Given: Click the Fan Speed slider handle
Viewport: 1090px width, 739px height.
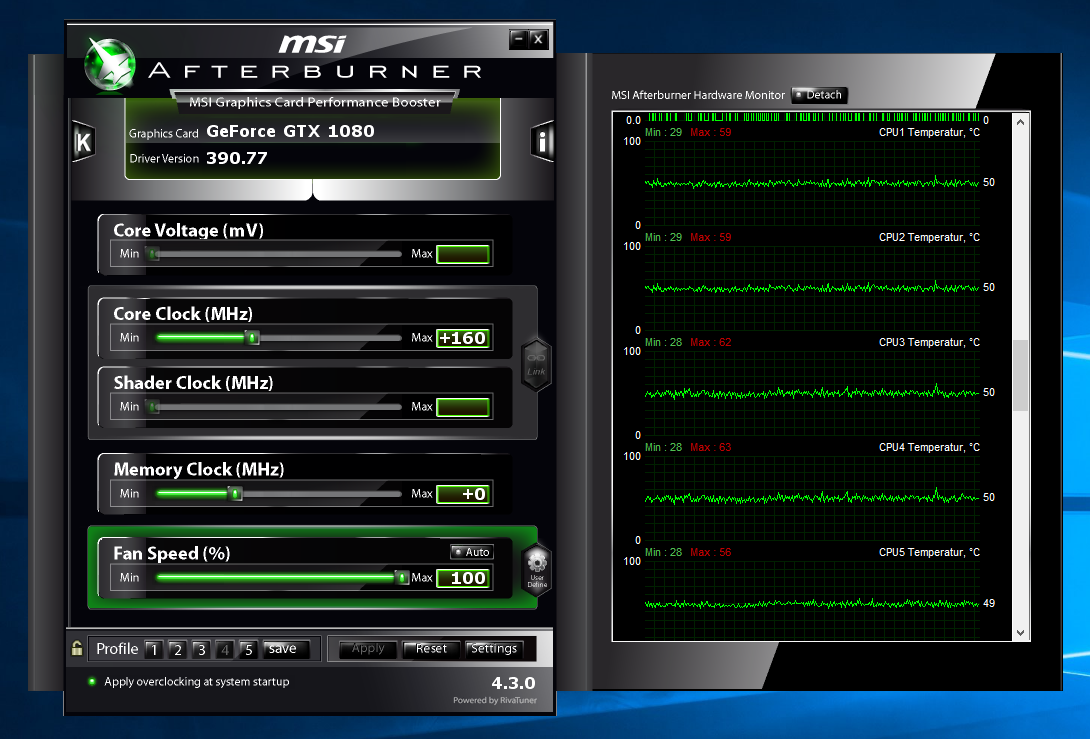Looking at the screenshot, I should [401, 578].
